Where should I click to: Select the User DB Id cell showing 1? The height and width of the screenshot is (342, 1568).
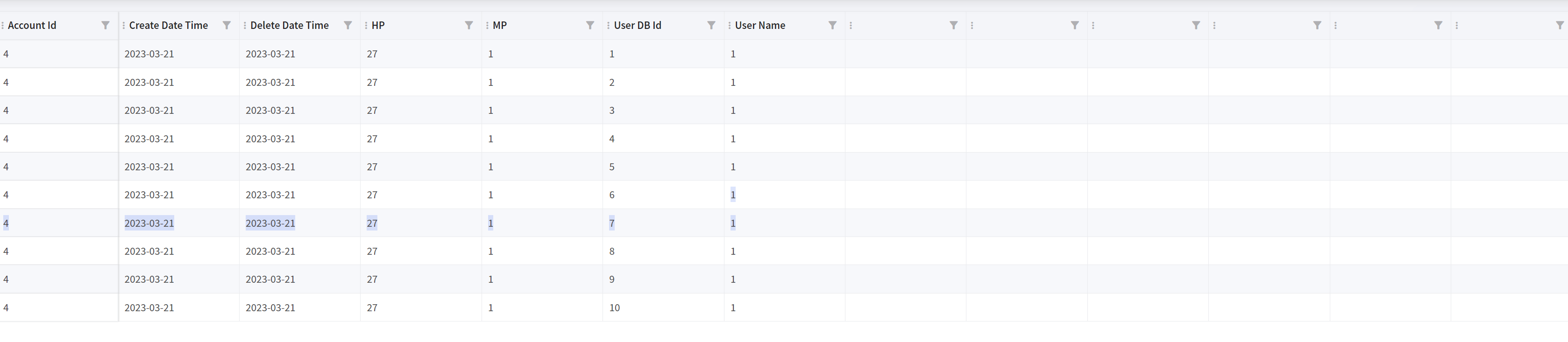coord(663,54)
